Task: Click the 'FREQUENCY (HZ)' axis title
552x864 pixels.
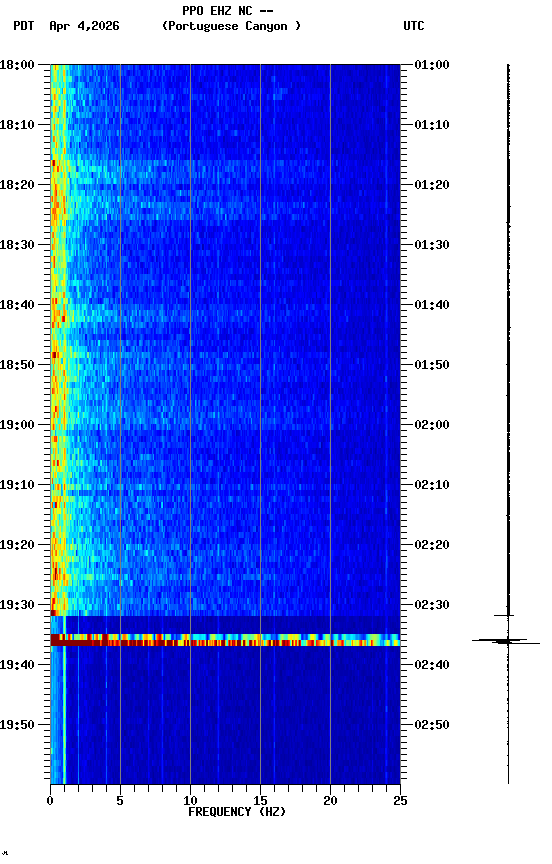Action: pyautogui.click(x=237, y=813)
